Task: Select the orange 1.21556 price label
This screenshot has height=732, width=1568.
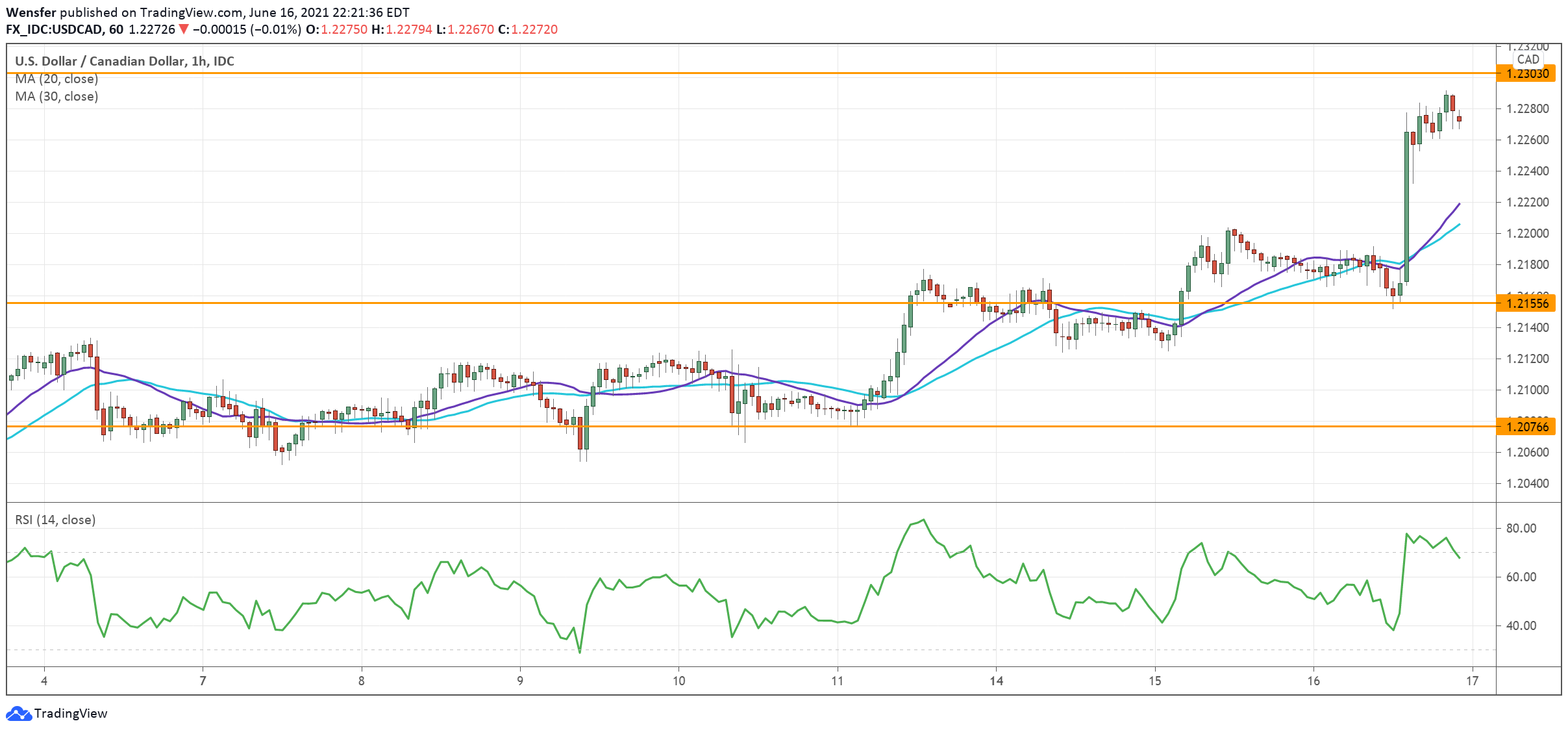Action: (x=1527, y=303)
